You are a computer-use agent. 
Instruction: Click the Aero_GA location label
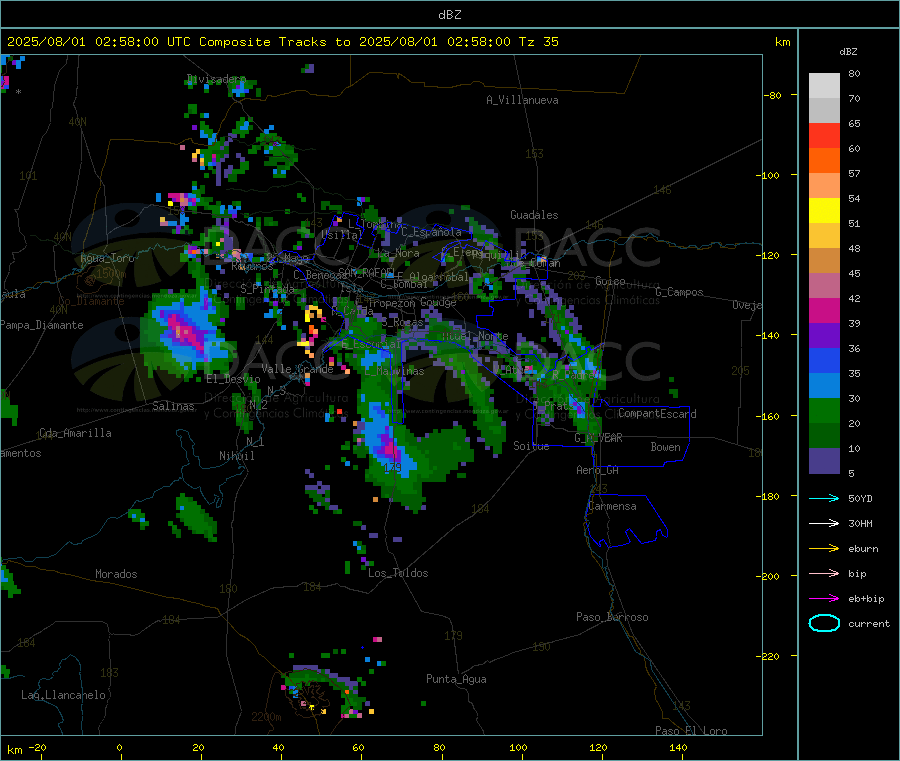point(598,470)
